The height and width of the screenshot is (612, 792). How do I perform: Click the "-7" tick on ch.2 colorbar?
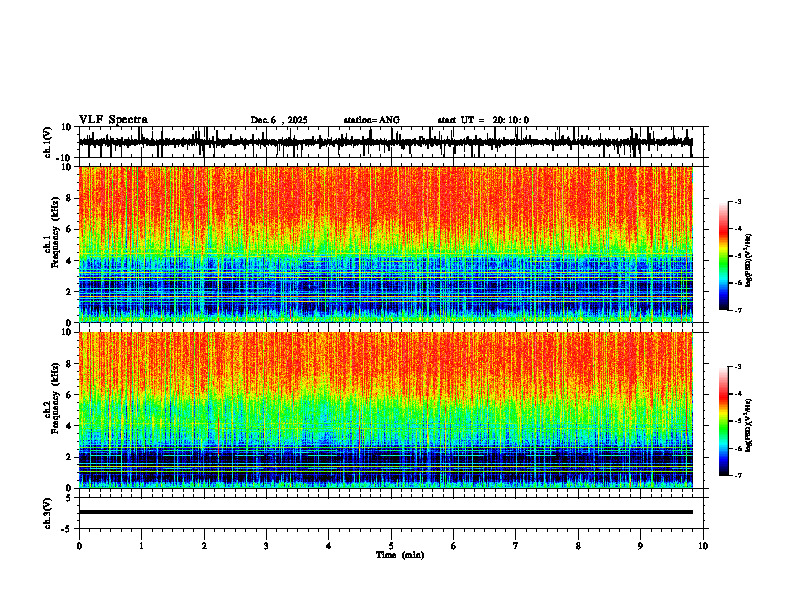737,475
